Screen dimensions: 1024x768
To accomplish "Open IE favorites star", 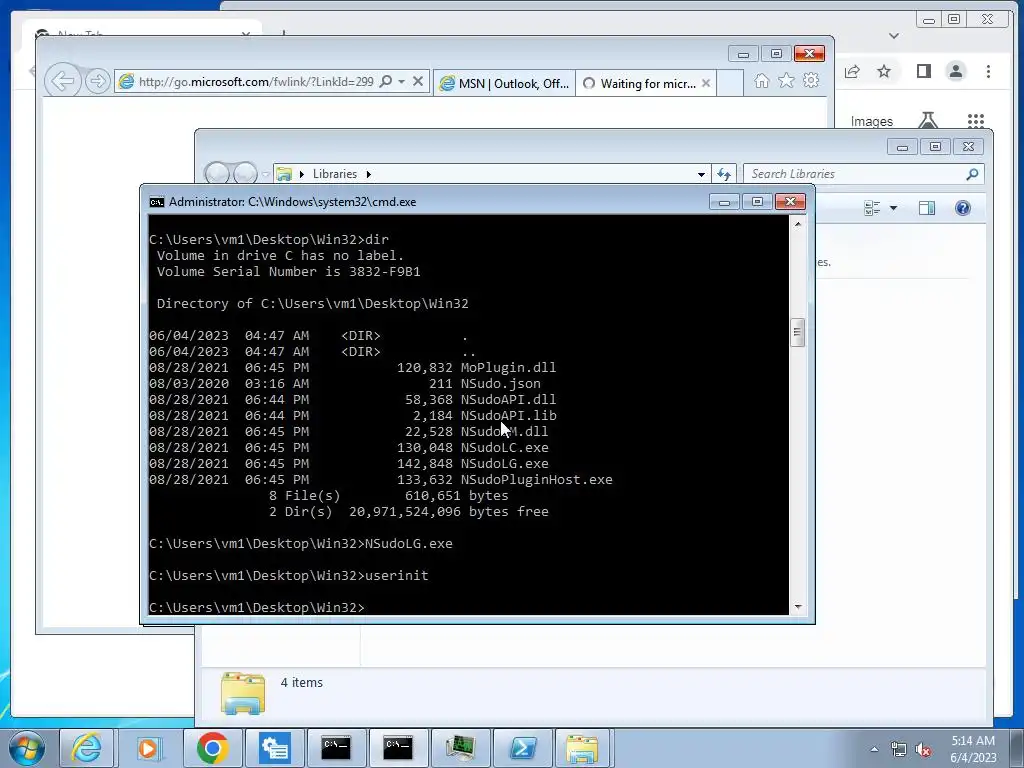I will point(786,80).
